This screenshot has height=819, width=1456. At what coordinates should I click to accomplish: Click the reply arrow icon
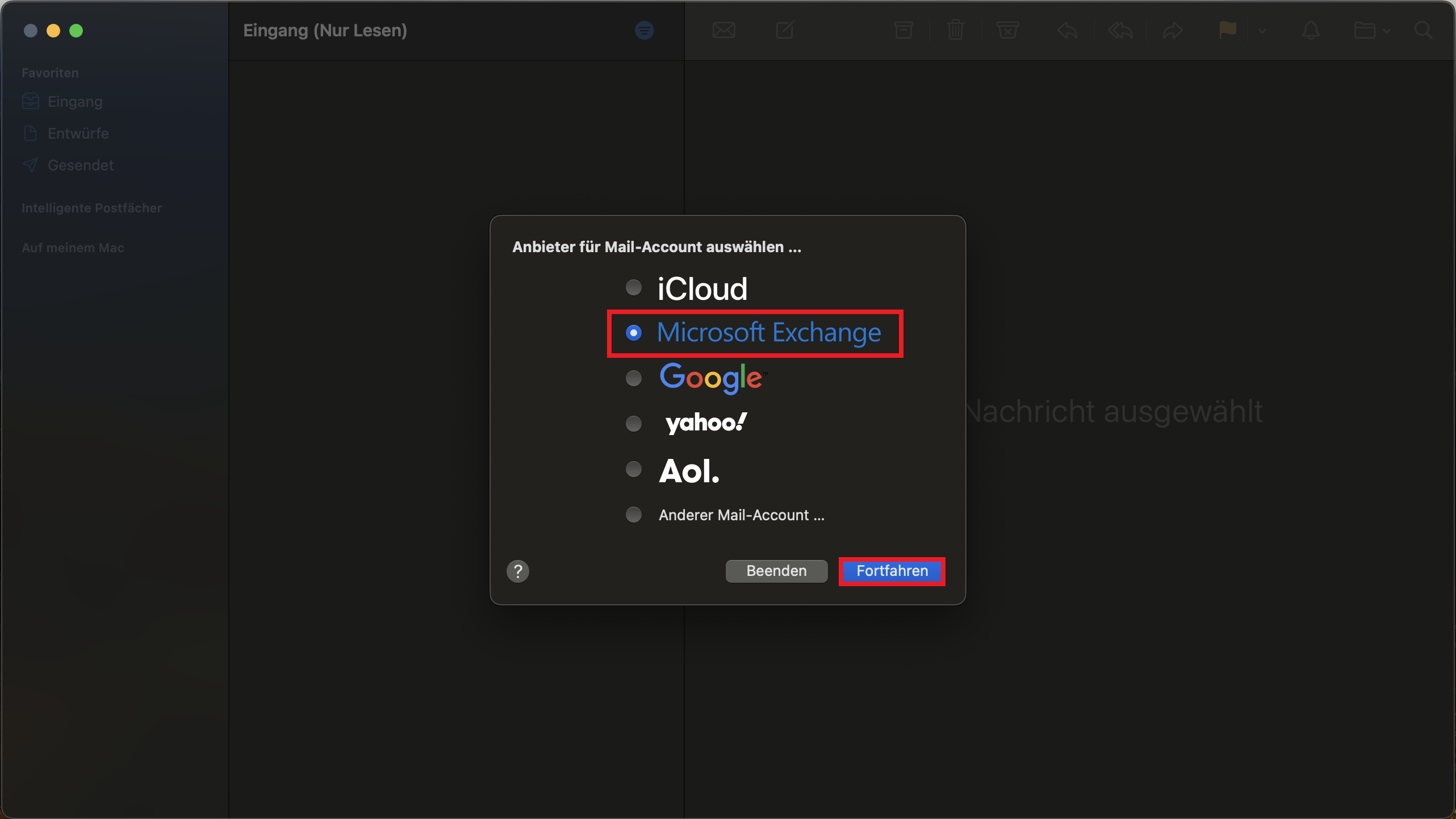coord(1067,30)
